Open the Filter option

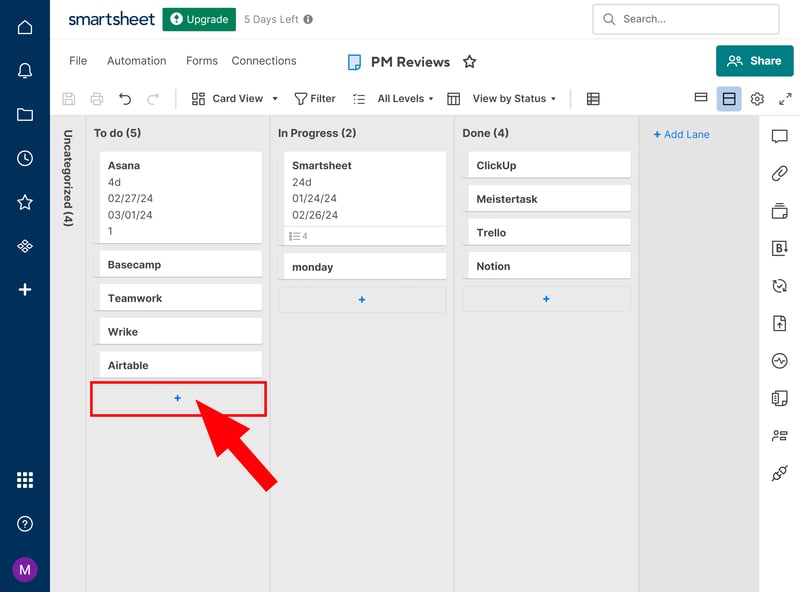tap(315, 98)
